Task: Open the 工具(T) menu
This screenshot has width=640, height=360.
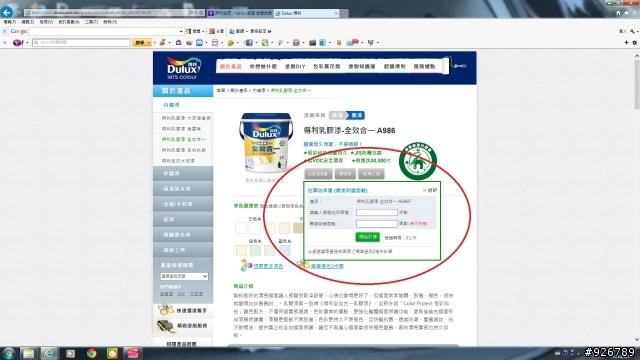Action: click(91, 22)
